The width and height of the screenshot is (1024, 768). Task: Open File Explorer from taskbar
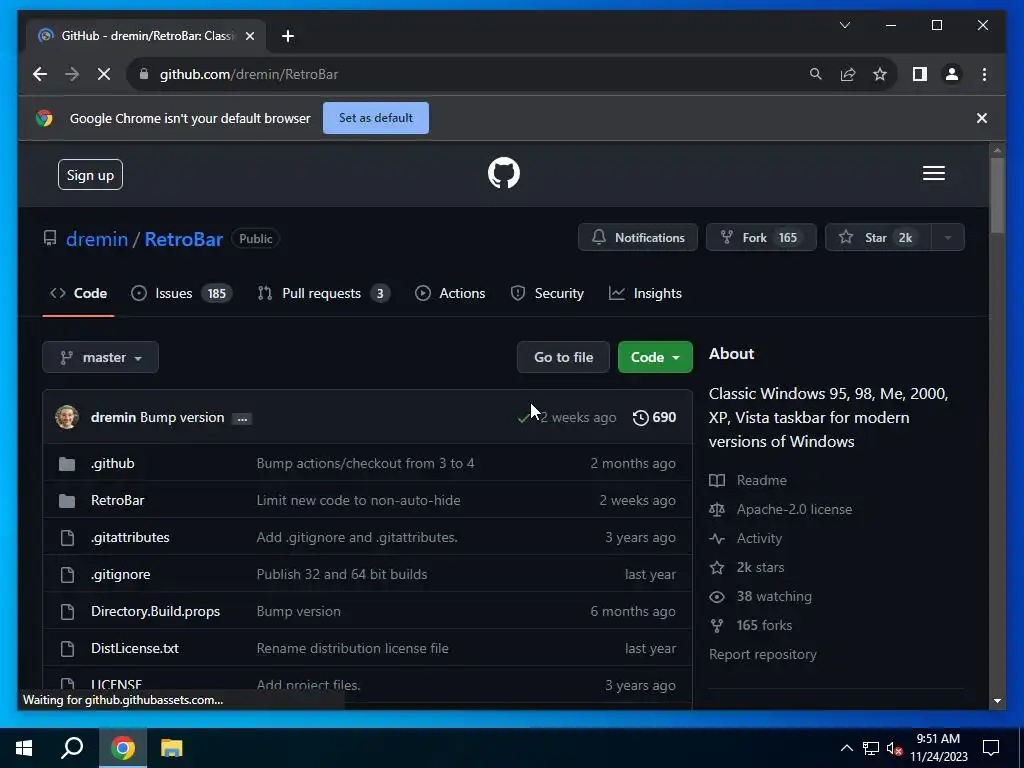172,748
